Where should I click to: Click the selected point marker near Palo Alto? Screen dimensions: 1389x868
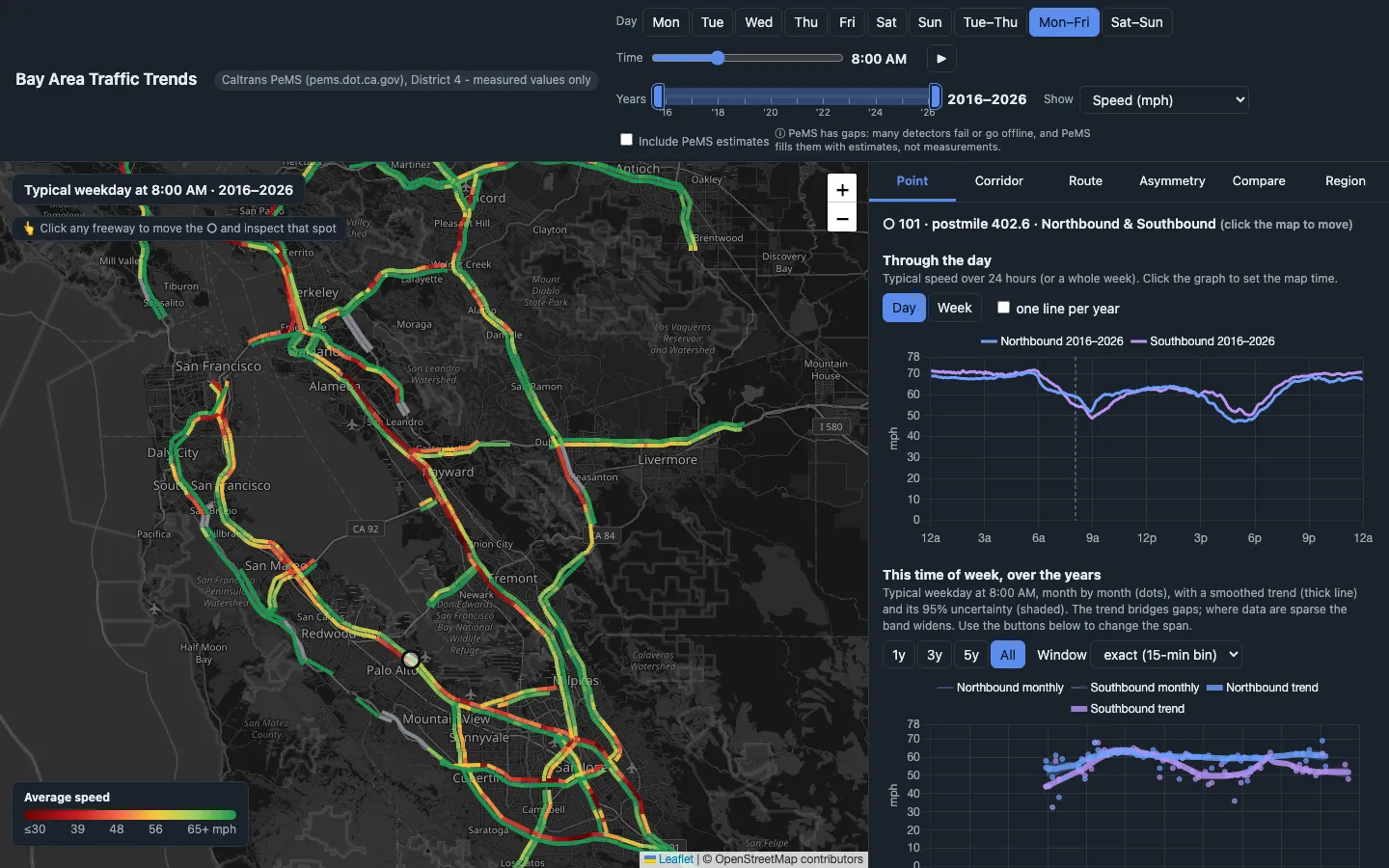tap(411, 659)
